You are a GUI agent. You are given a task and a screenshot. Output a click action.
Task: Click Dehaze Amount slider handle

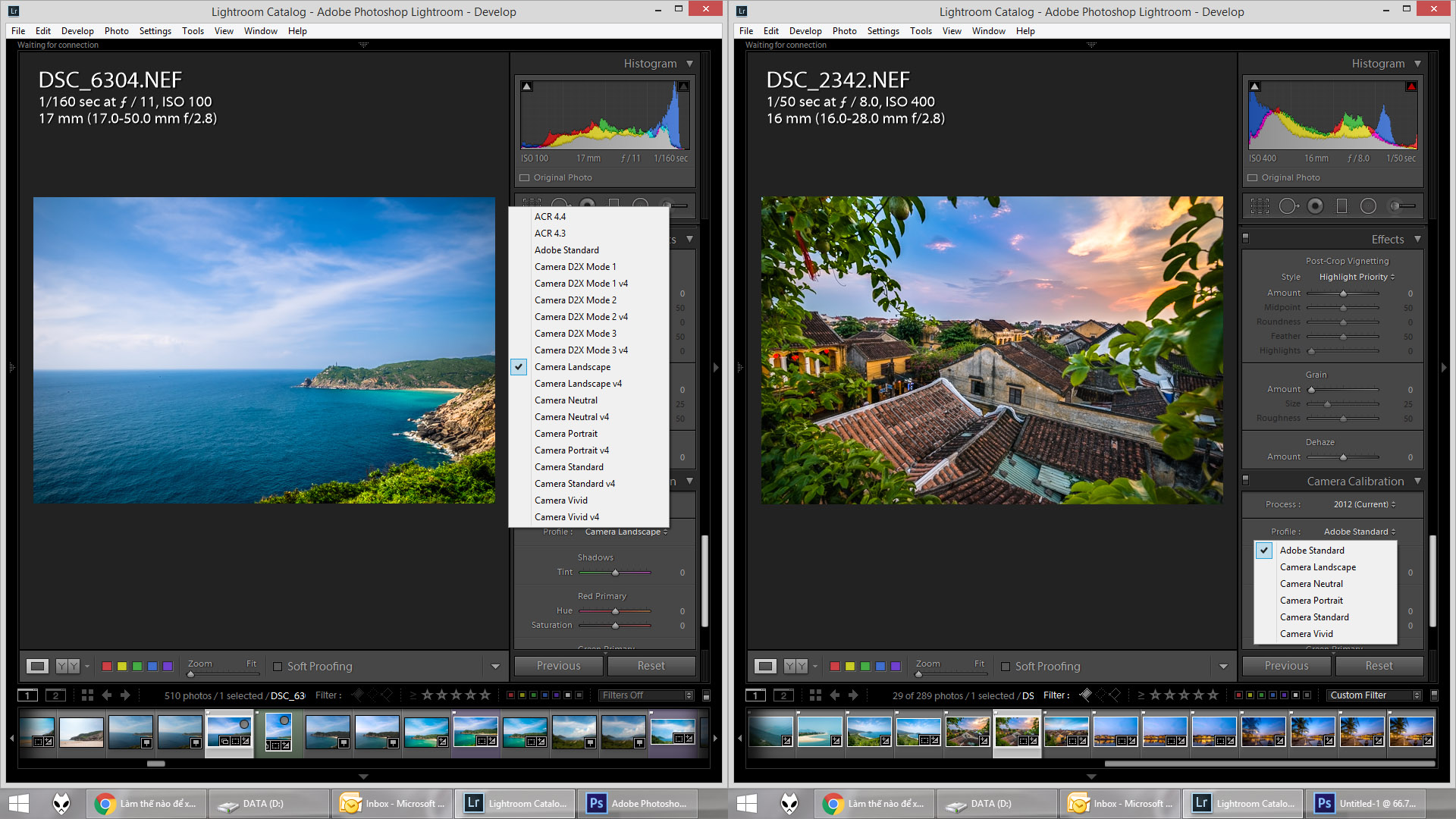1343,457
